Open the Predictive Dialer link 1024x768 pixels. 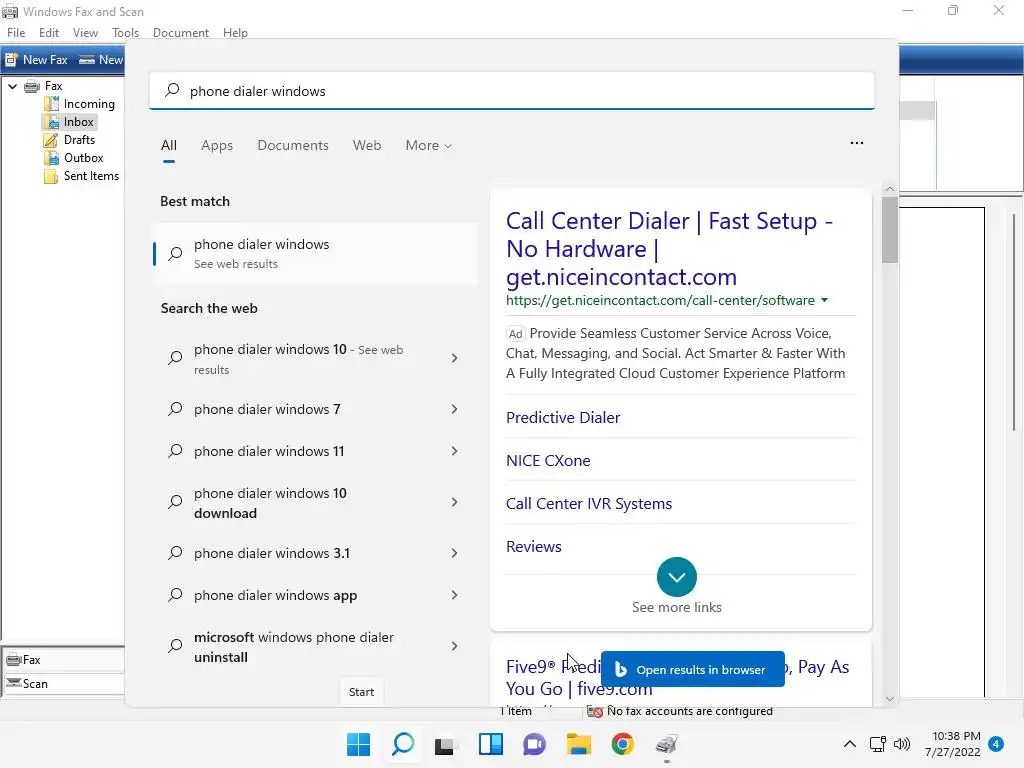point(563,417)
